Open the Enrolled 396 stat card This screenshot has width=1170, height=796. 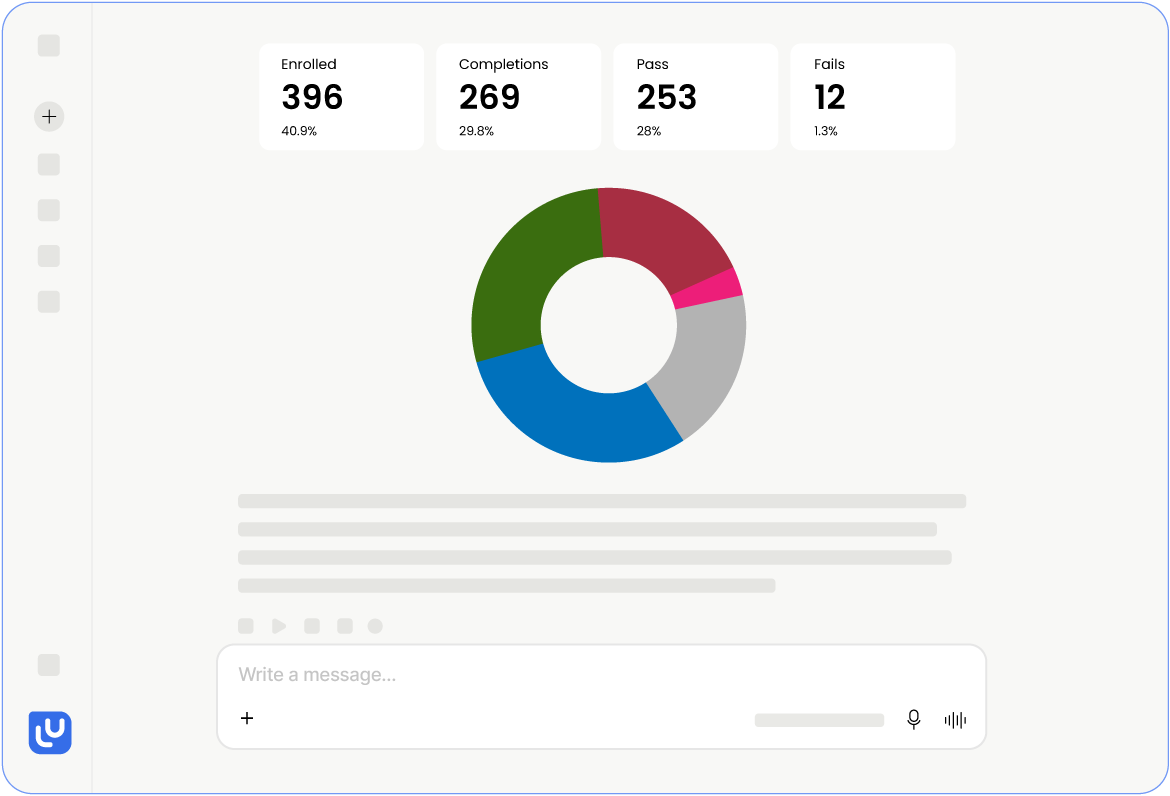pyautogui.click(x=342, y=97)
